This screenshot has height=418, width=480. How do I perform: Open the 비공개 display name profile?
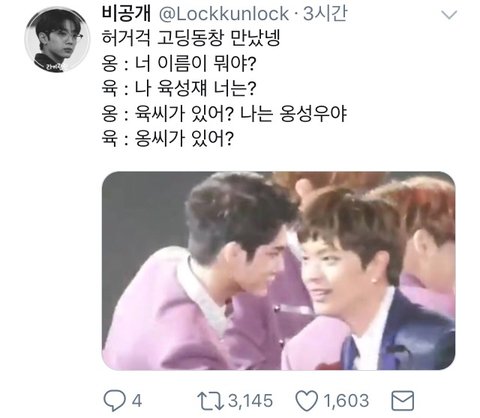pyautogui.click(x=126, y=14)
